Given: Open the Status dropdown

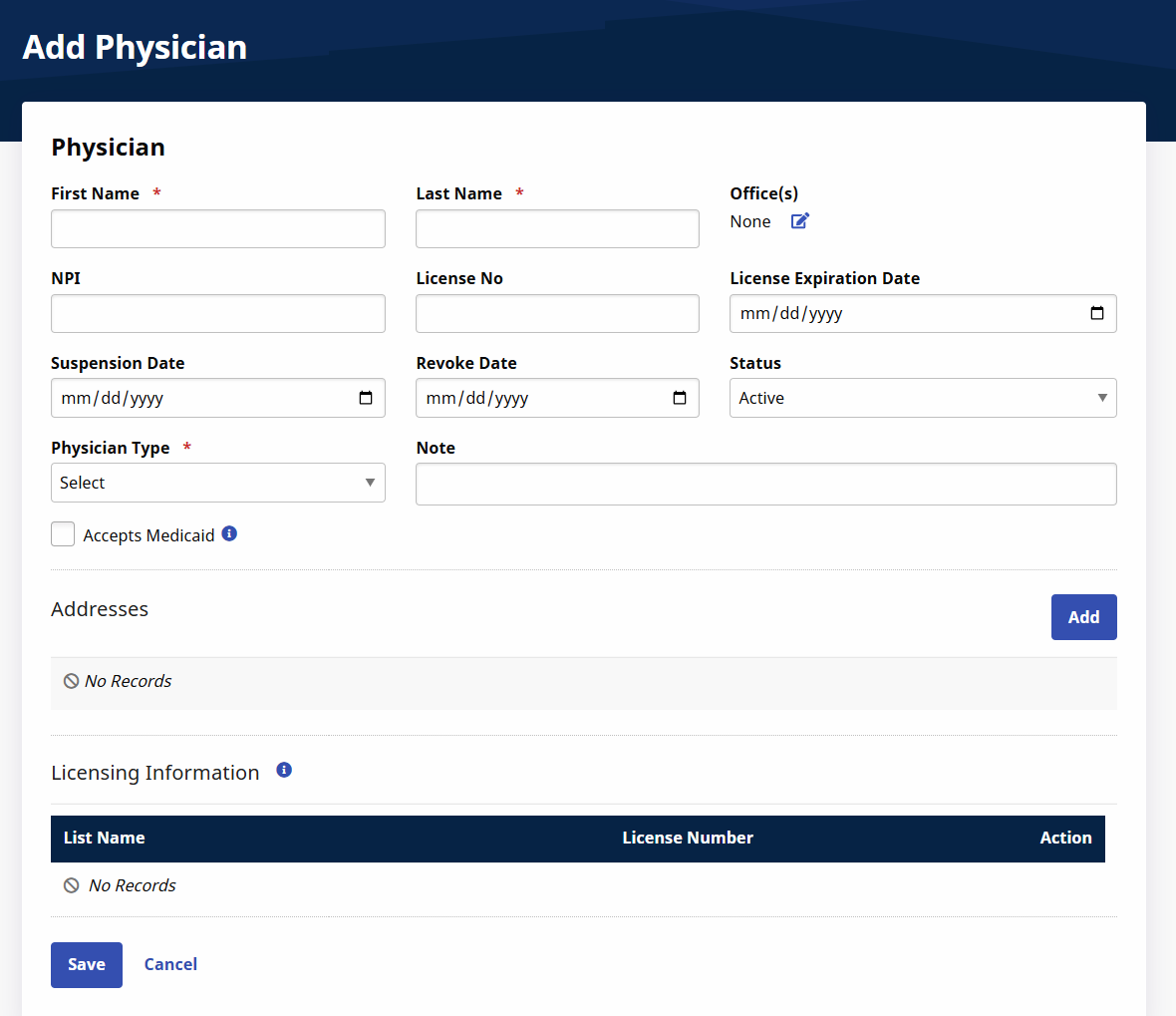Looking at the screenshot, I should click(x=922, y=398).
